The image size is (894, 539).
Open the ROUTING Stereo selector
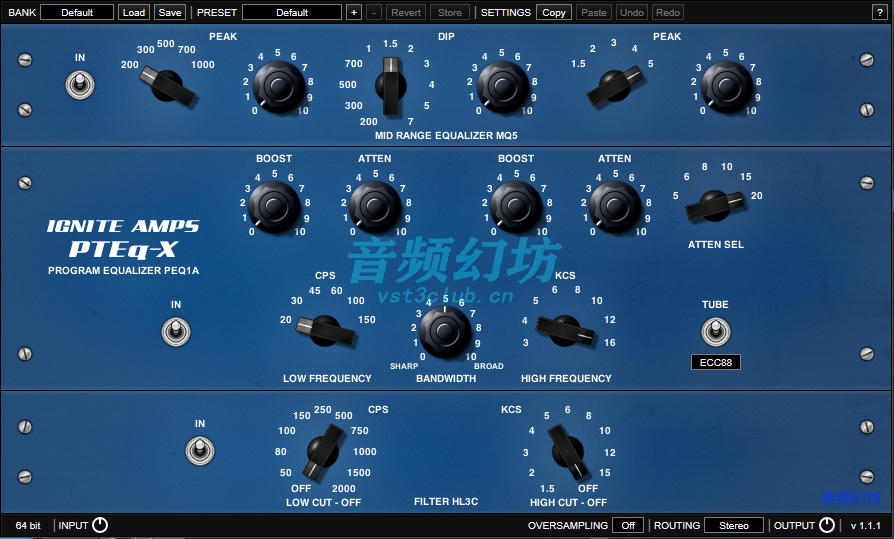pos(734,525)
